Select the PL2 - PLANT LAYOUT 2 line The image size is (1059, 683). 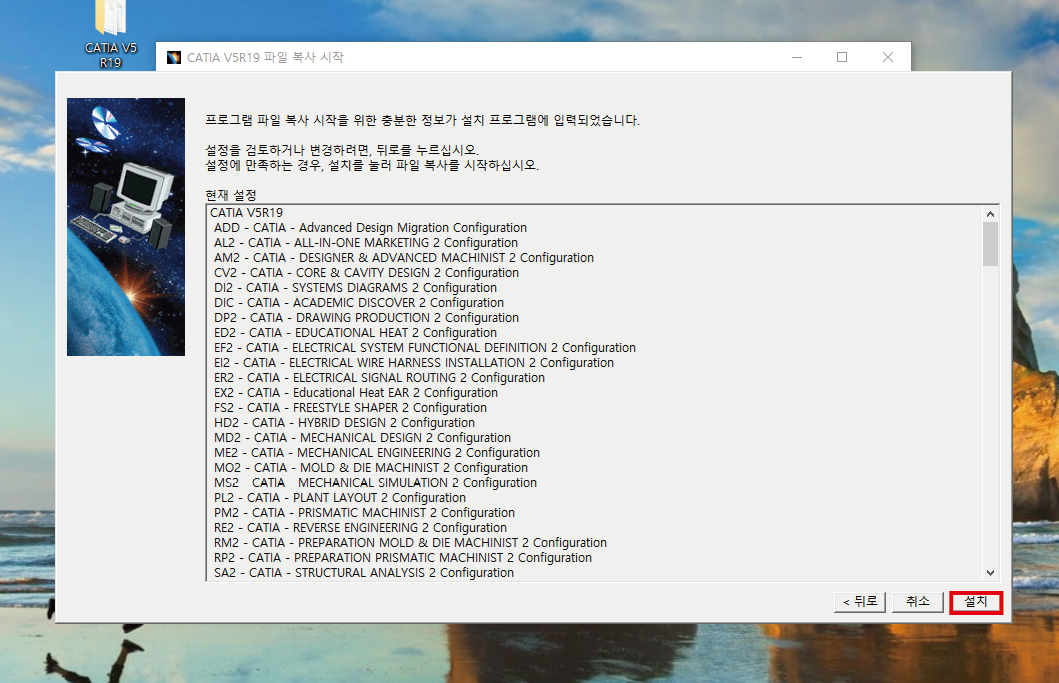click(x=340, y=497)
